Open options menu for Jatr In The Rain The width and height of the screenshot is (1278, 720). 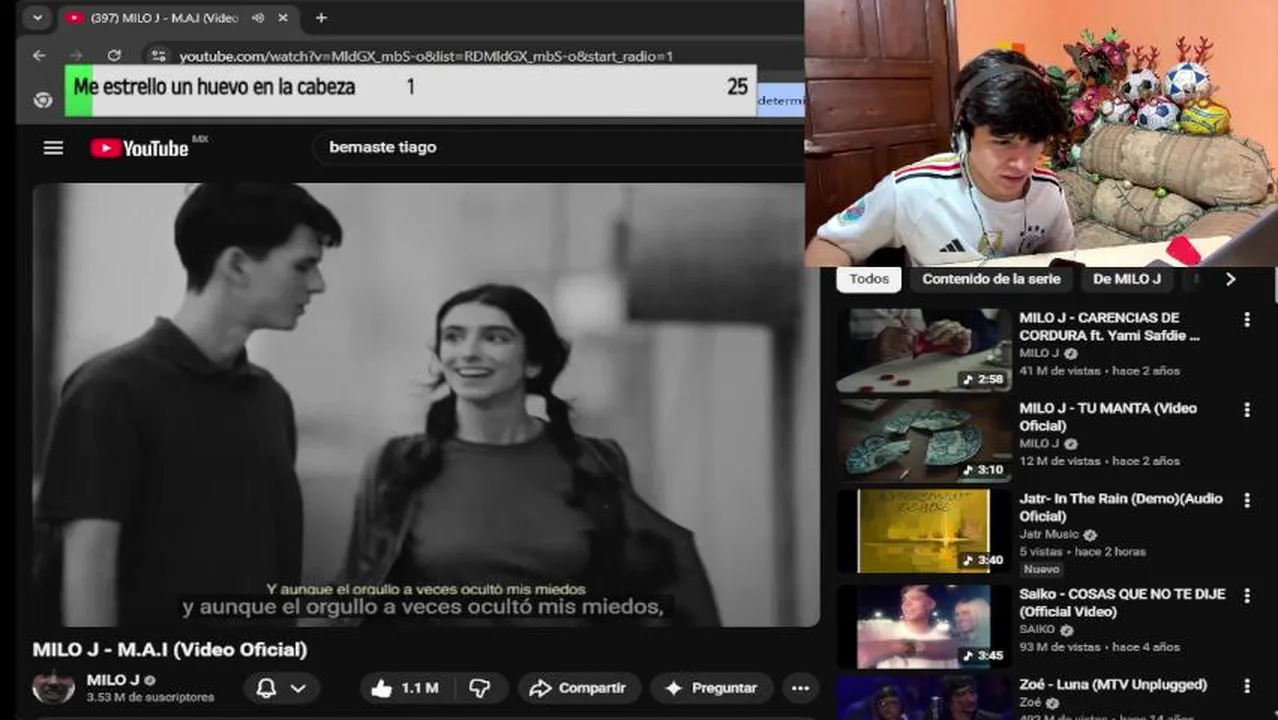(x=1246, y=500)
